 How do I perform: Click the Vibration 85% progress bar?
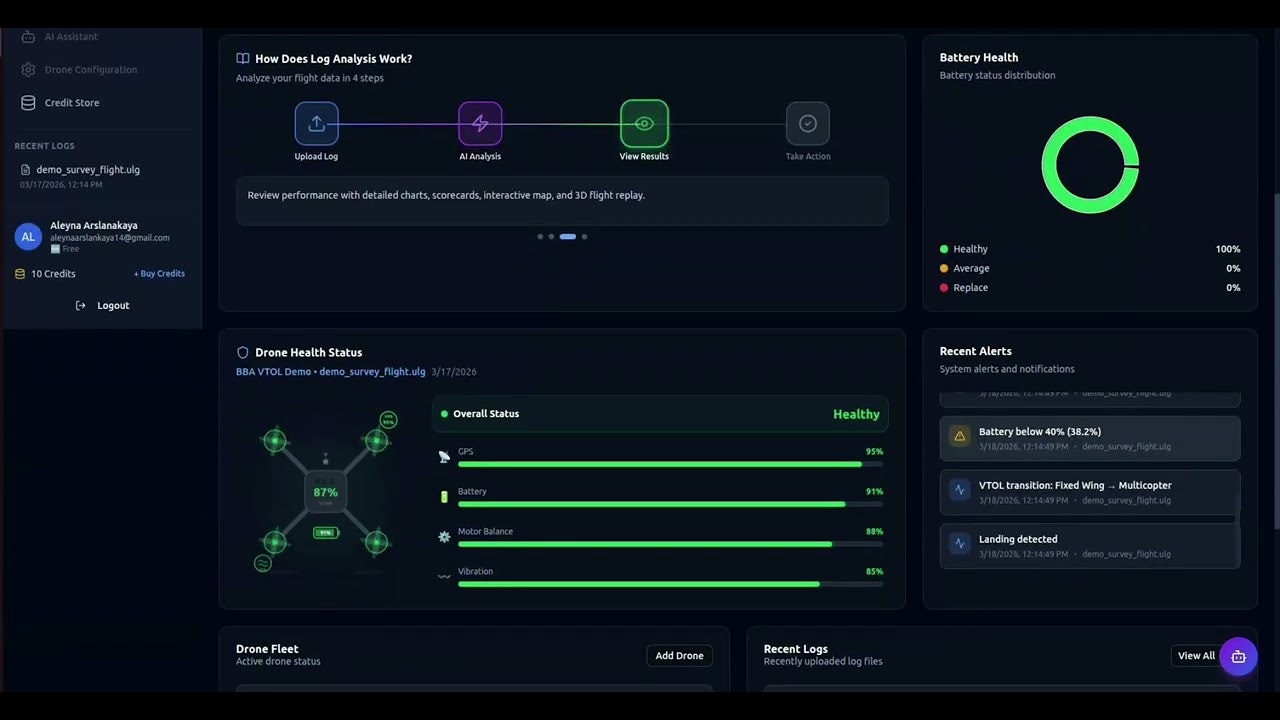tap(670, 584)
